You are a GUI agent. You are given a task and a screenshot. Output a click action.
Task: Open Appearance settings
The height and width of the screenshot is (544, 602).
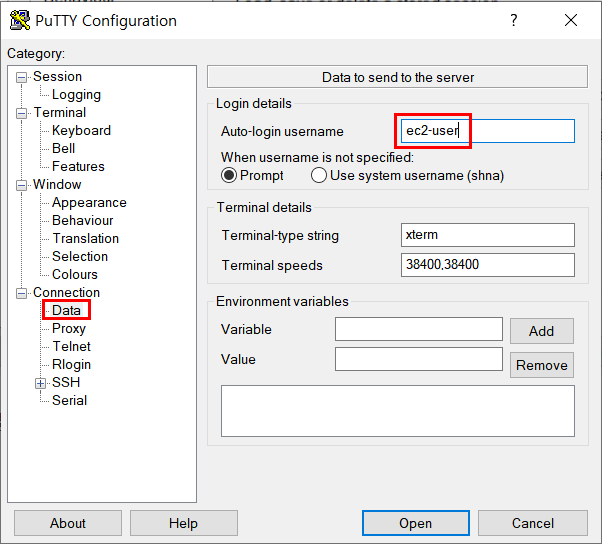[89, 202]
